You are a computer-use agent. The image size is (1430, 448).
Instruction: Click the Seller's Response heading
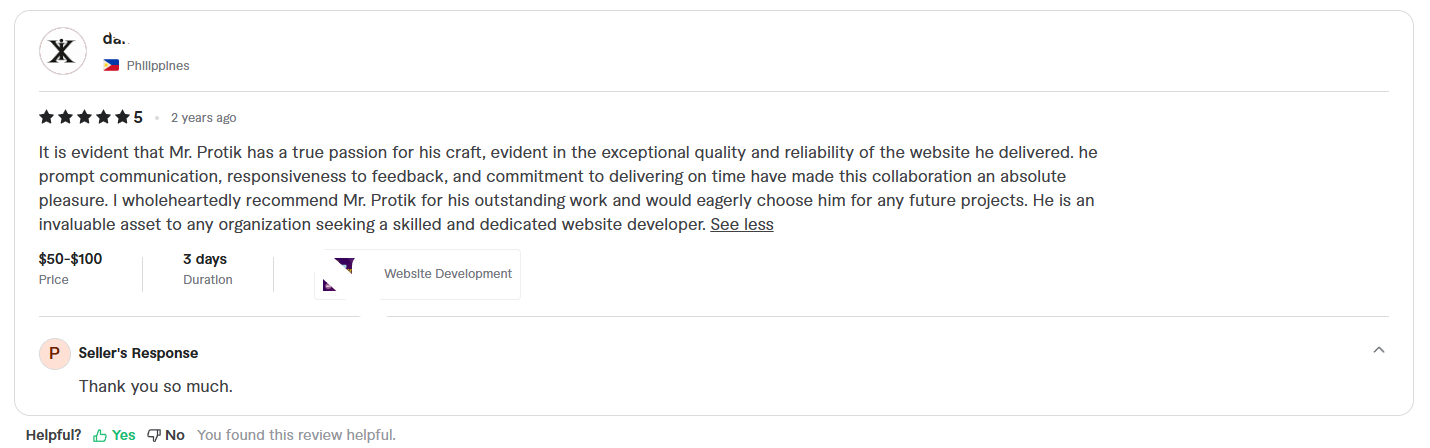pos(138,353)
